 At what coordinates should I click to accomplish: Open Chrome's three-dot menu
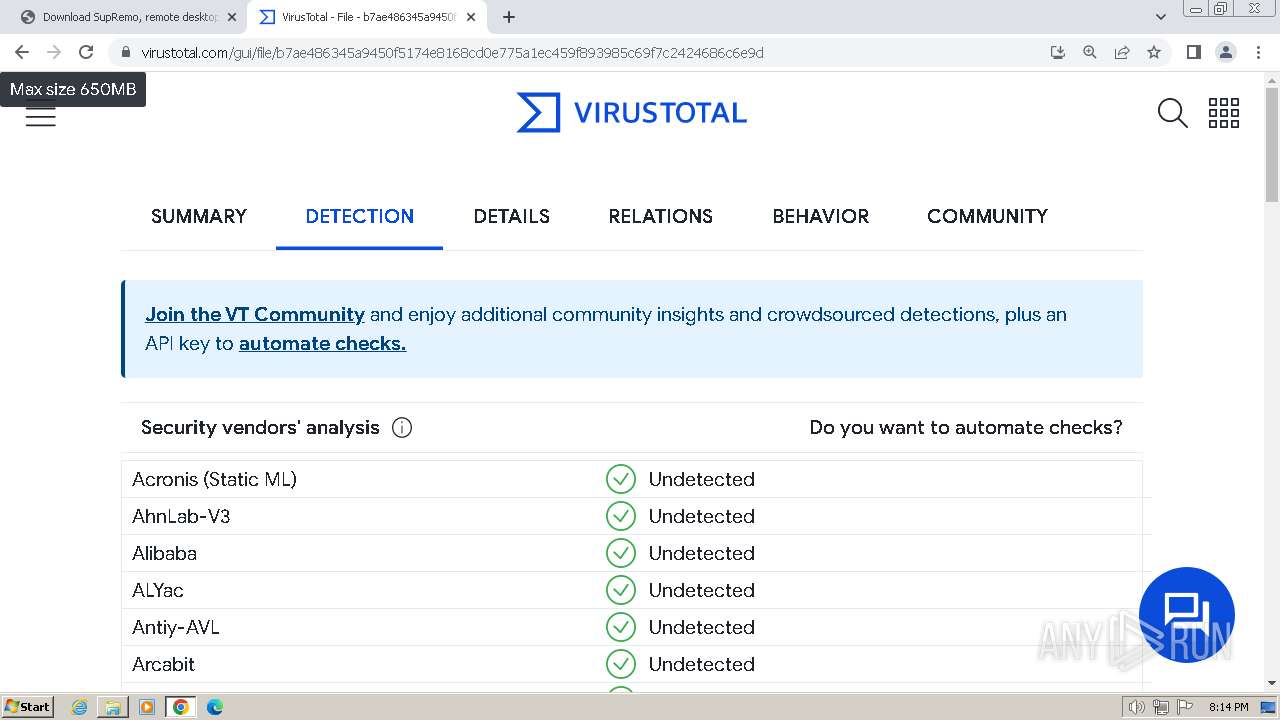click(x=1257, y=52)
